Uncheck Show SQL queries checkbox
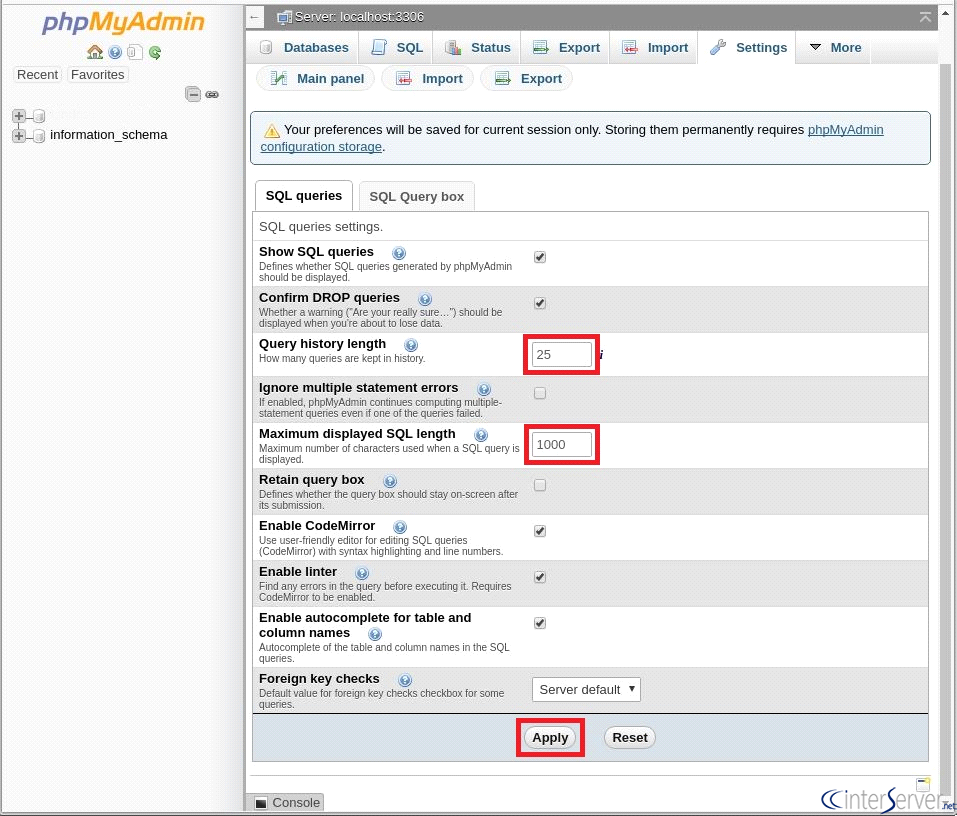 (x=540, y=257)
